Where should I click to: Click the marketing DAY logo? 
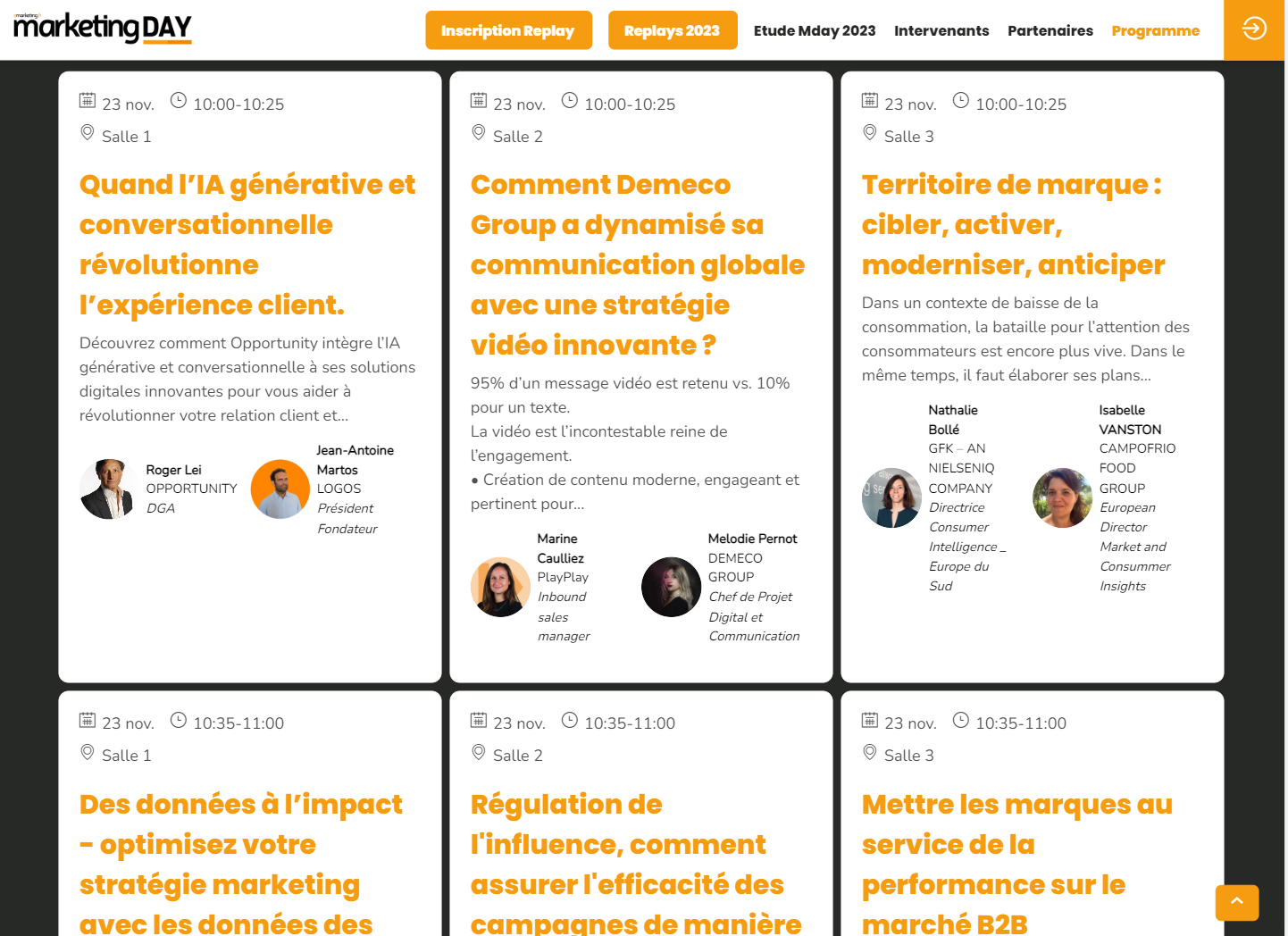(x=103, y=29)
